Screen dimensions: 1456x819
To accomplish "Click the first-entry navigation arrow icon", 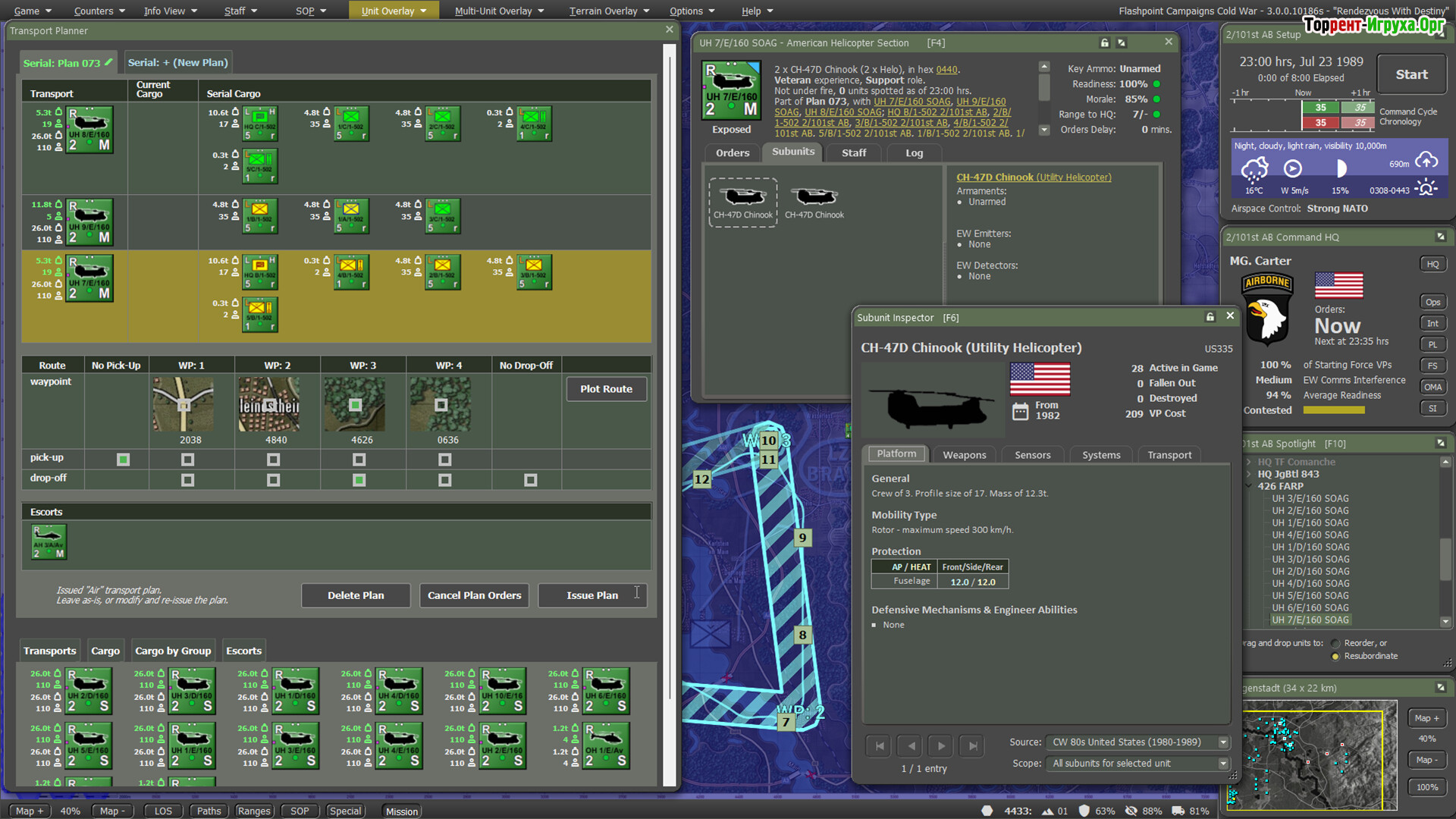I will tap(879, 745).
